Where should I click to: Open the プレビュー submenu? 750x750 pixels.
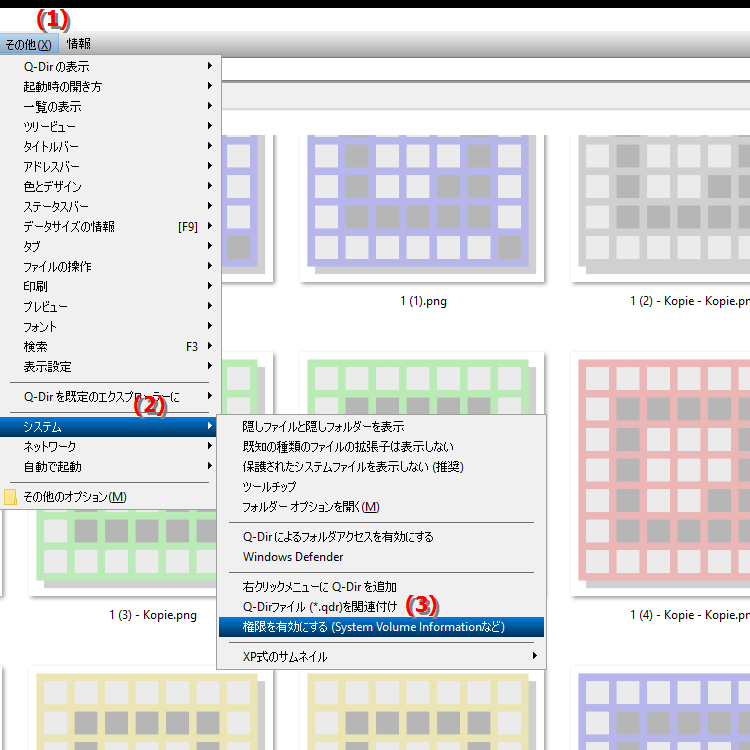pos(110,307)
